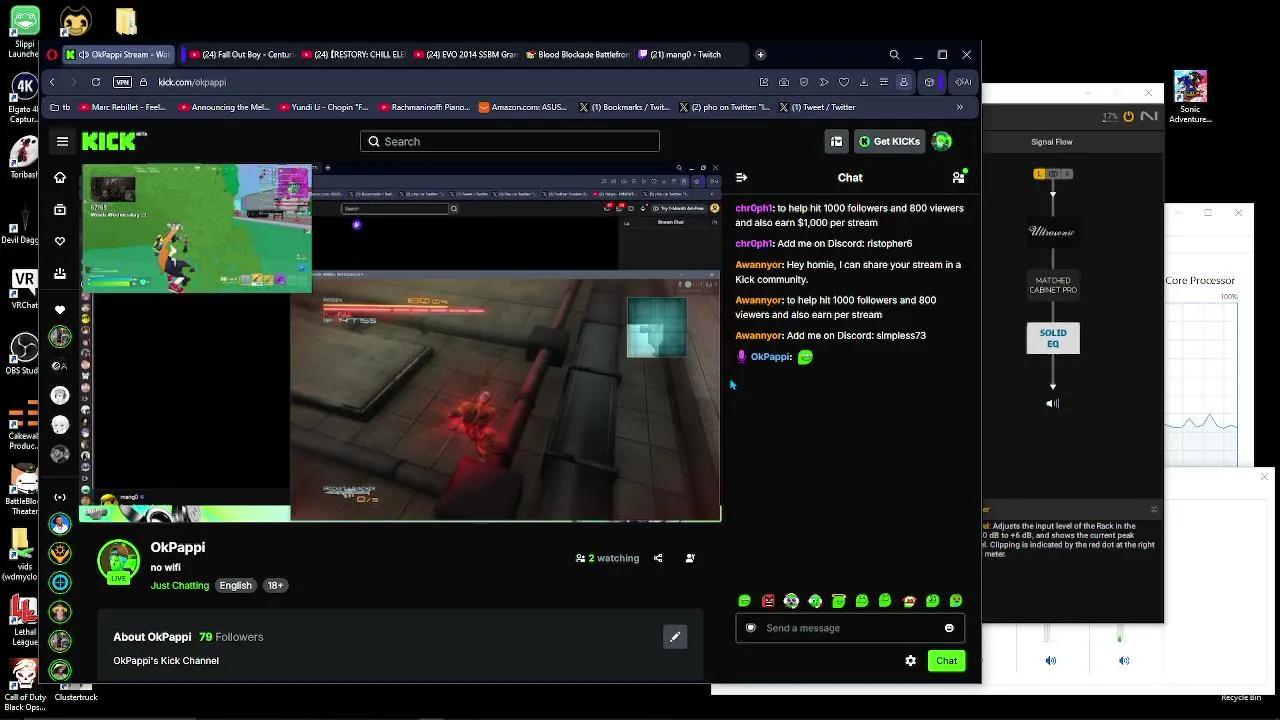Open the Kick hamburger sidebar menu
1280x720 pixels.
pos(62,141)
